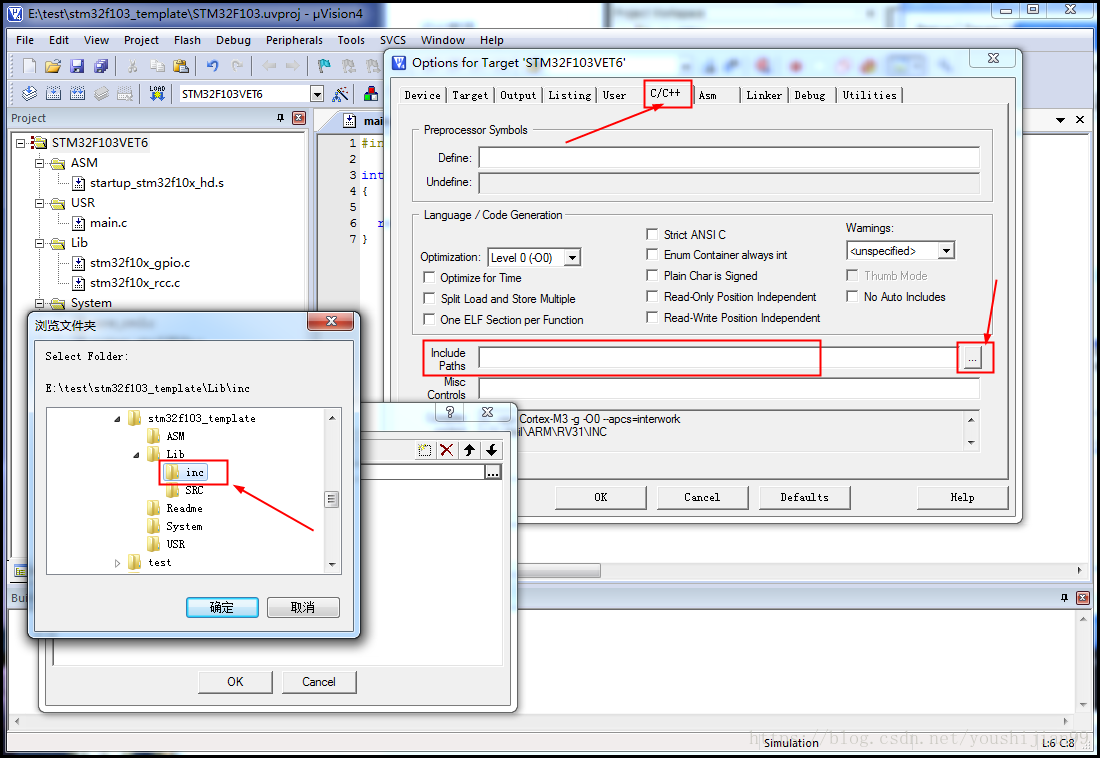
Task: Check No Auto Includes option
Action: pyautogui.click(x=852, y=297)
